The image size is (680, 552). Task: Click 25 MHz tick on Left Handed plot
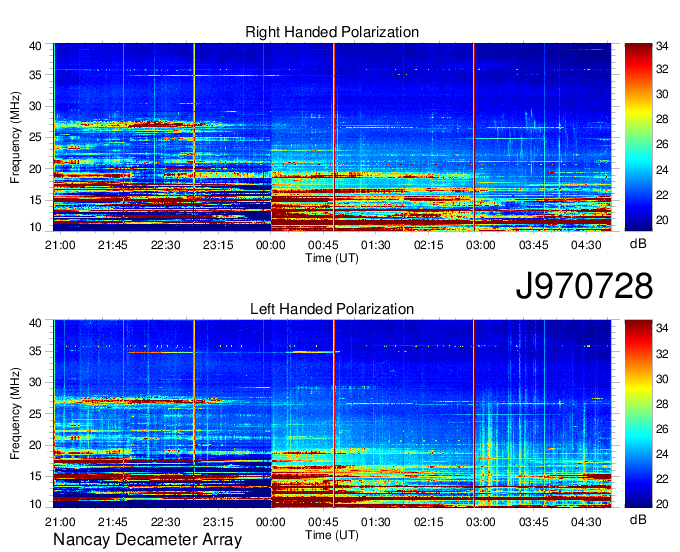[x=35, y=414]
